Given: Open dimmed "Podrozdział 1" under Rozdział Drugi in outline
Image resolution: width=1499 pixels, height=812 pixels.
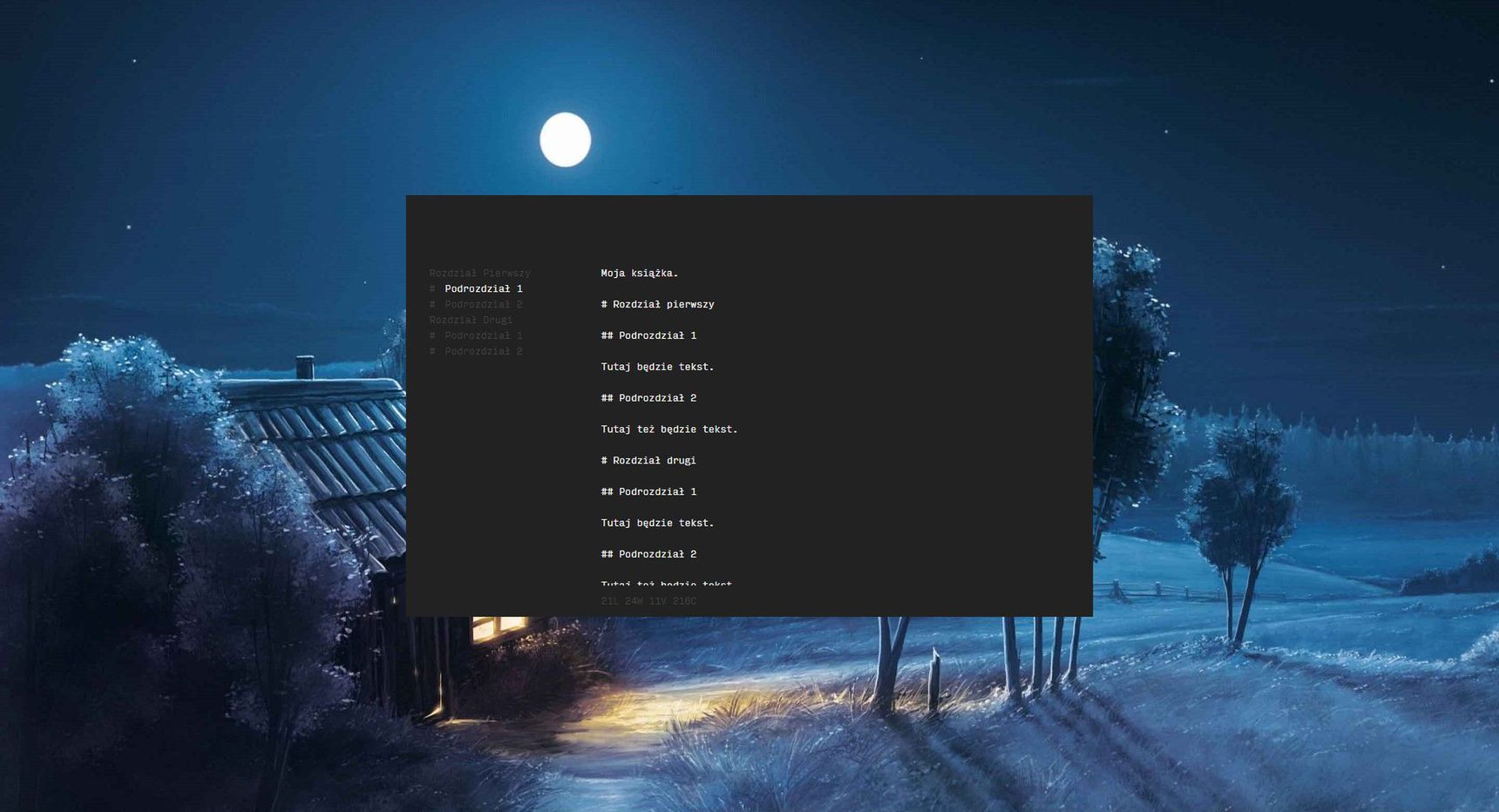Looking at the screenshot, I should pyautogui.click(x=484, y=336).
